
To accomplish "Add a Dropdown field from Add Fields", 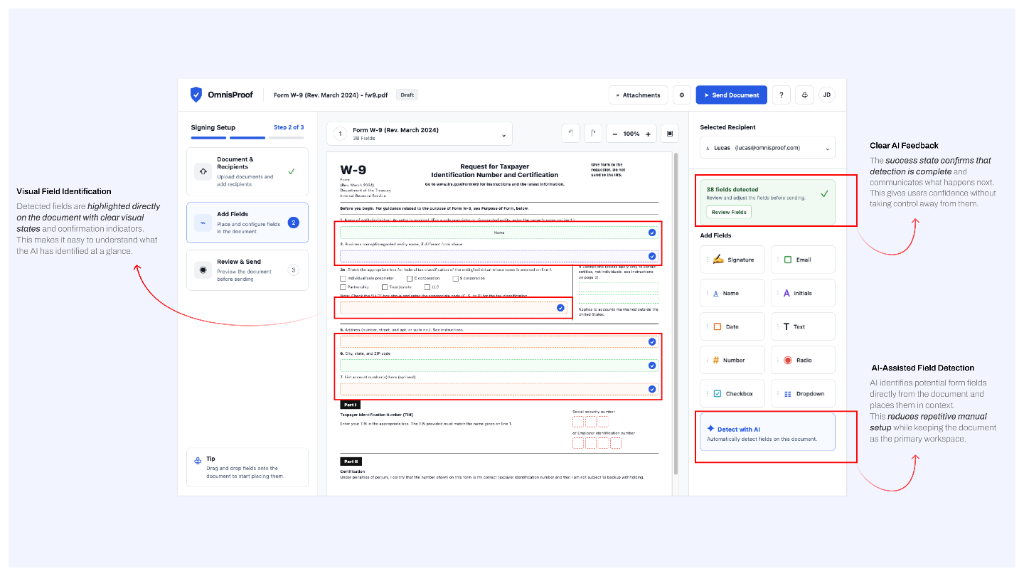I will tap(803, 394).
